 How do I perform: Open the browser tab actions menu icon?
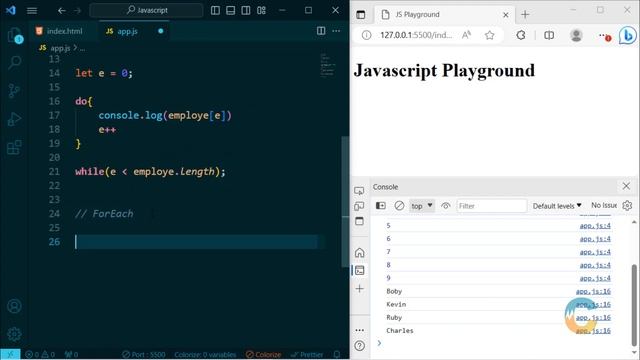click(x=361, y=15)
